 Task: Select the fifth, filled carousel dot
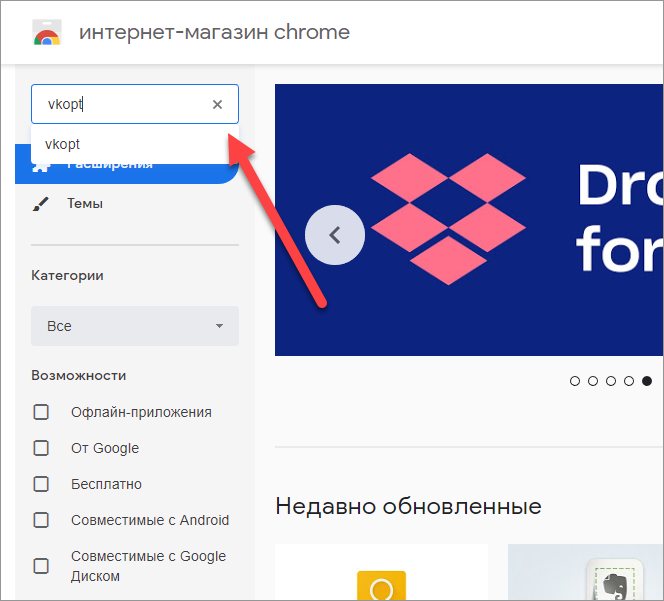point(647,381)
